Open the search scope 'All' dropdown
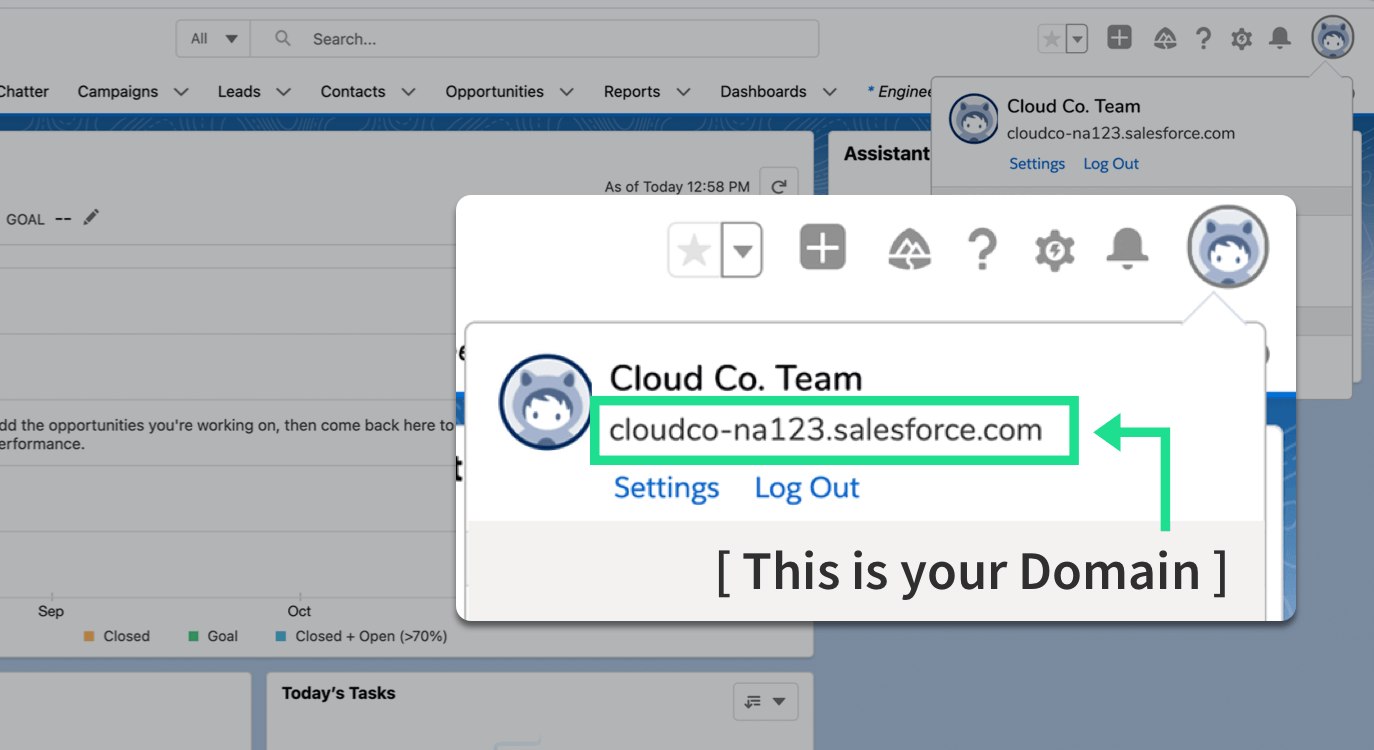1374x750 pixels. [213, 39]
